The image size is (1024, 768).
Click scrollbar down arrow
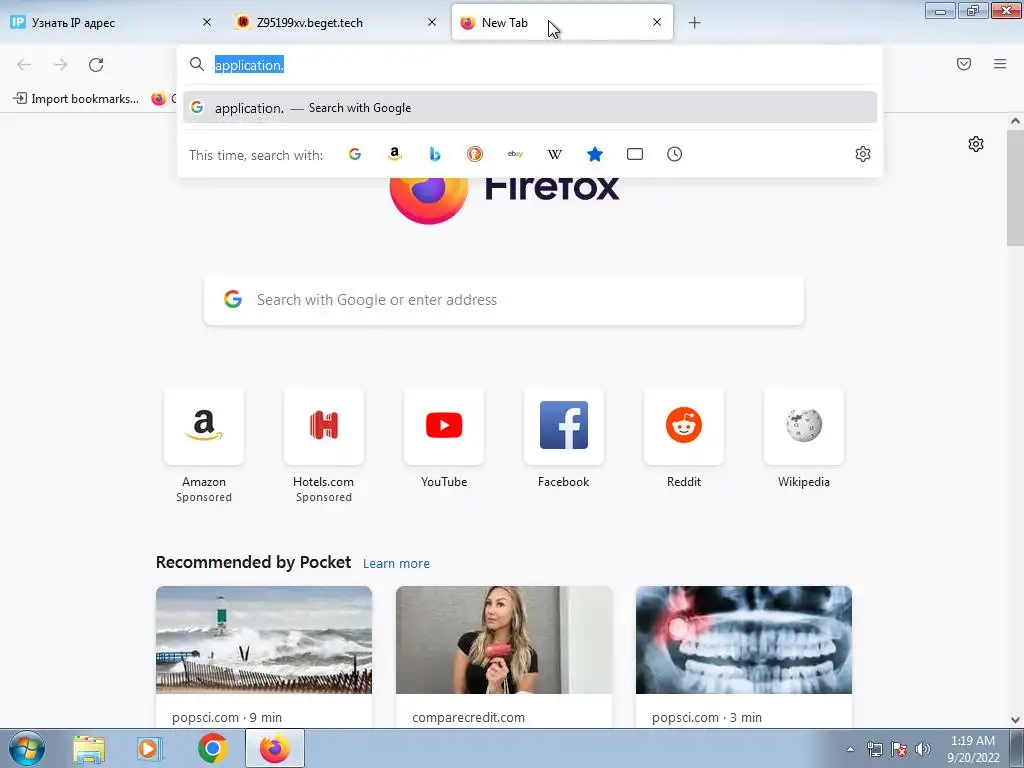coord(1015,720)
